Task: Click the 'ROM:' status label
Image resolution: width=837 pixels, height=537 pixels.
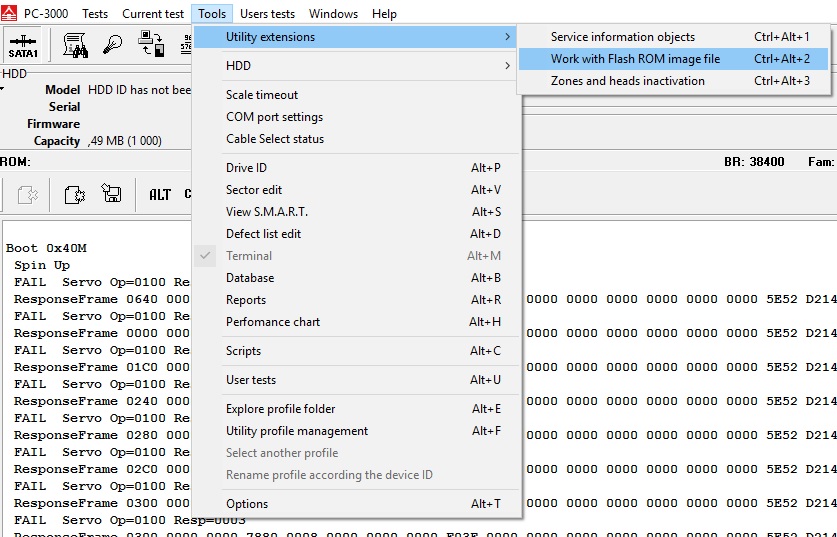Action: coord(15,162)
